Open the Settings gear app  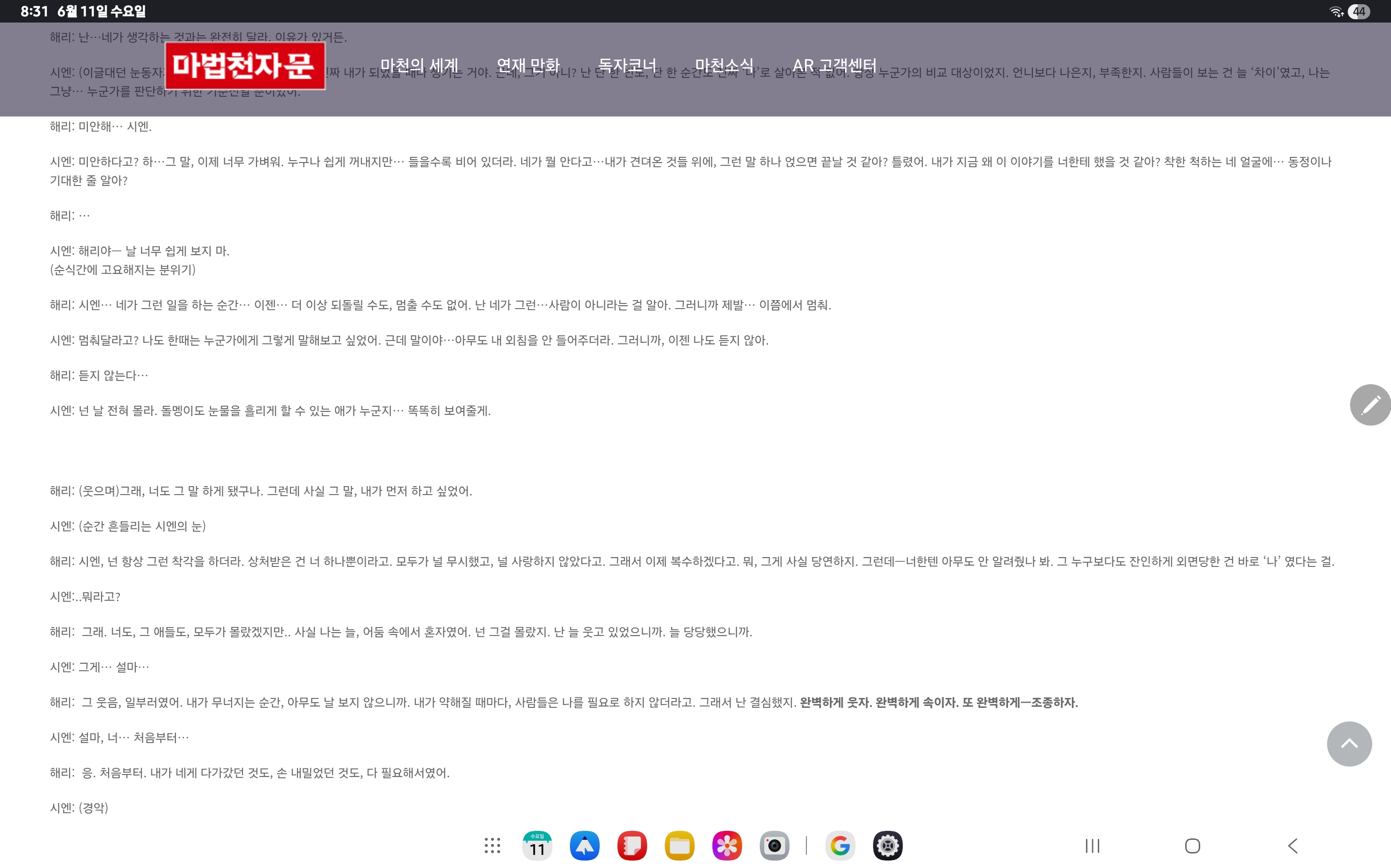887,845
